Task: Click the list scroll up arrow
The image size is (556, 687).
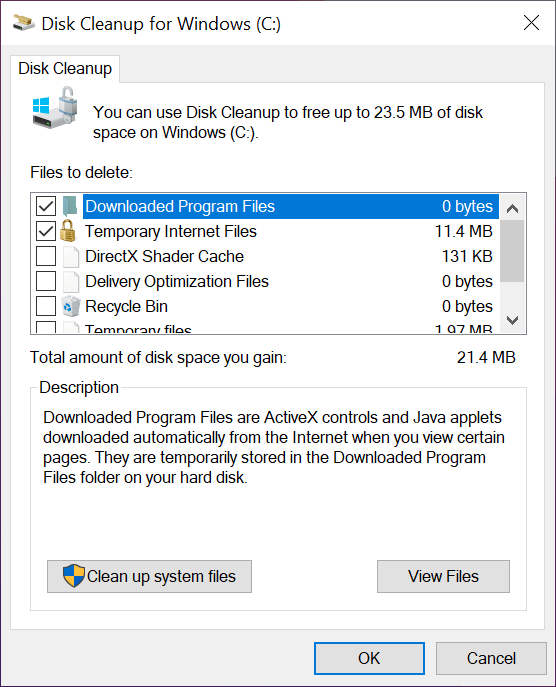Action: click(x=512, y=208)
